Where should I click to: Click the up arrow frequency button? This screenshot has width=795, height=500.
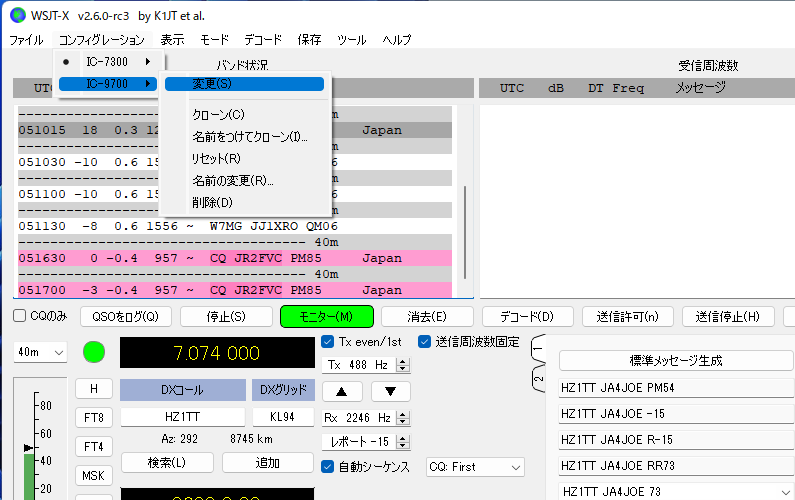coord(342,391)
